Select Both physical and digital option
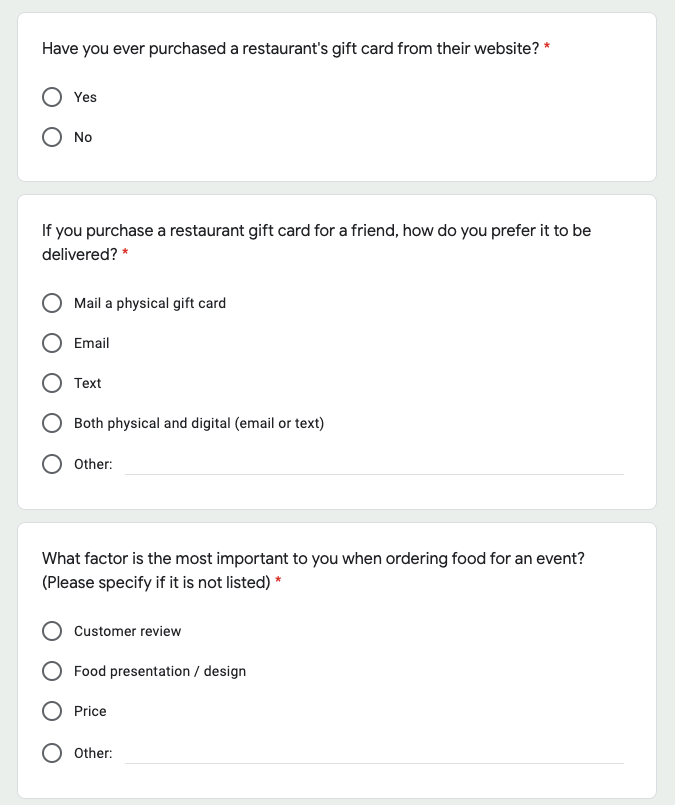Viewport: 675px width, 805px height. point(52,423)
